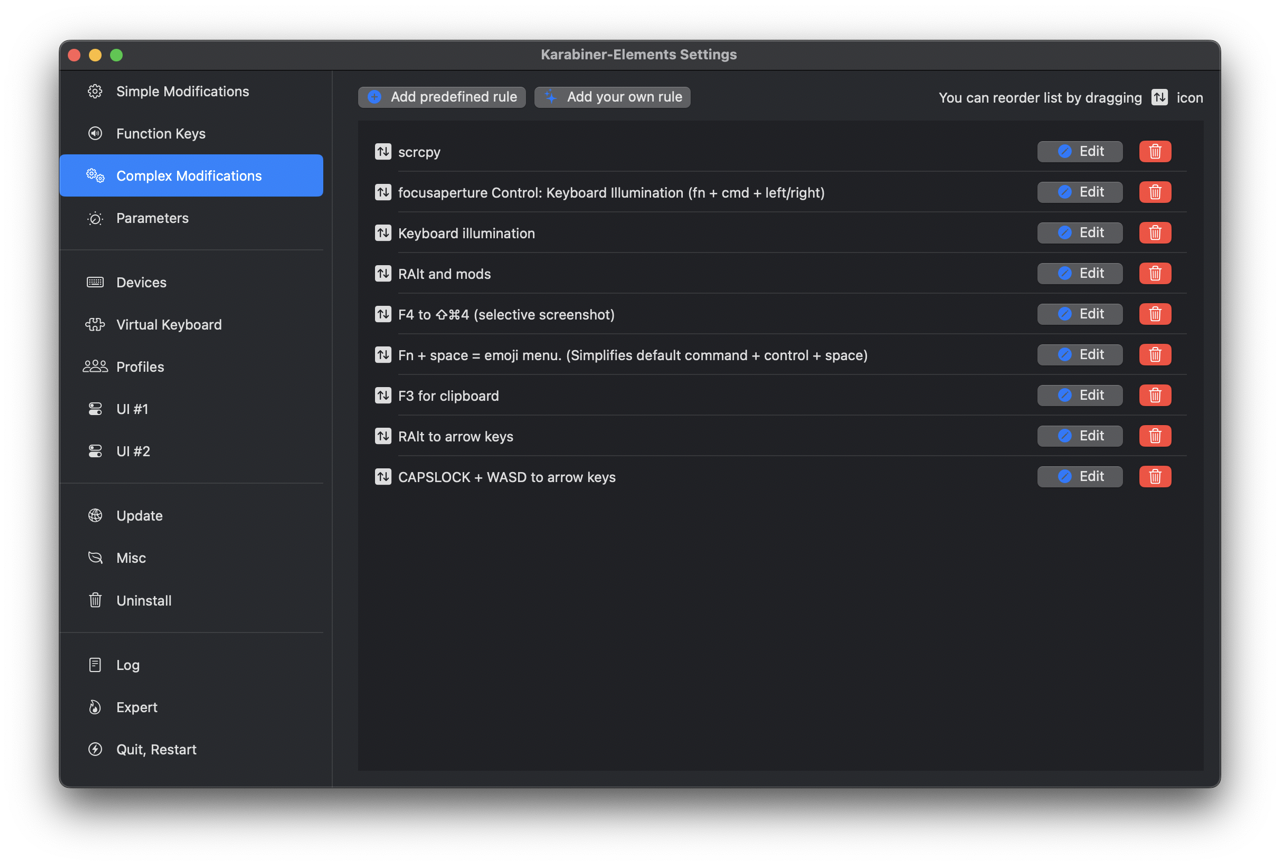Viewport: 1280px width, 866px height.
Task: Click 'F3 for clipboard' rule text
Action: tap(448, 396)
